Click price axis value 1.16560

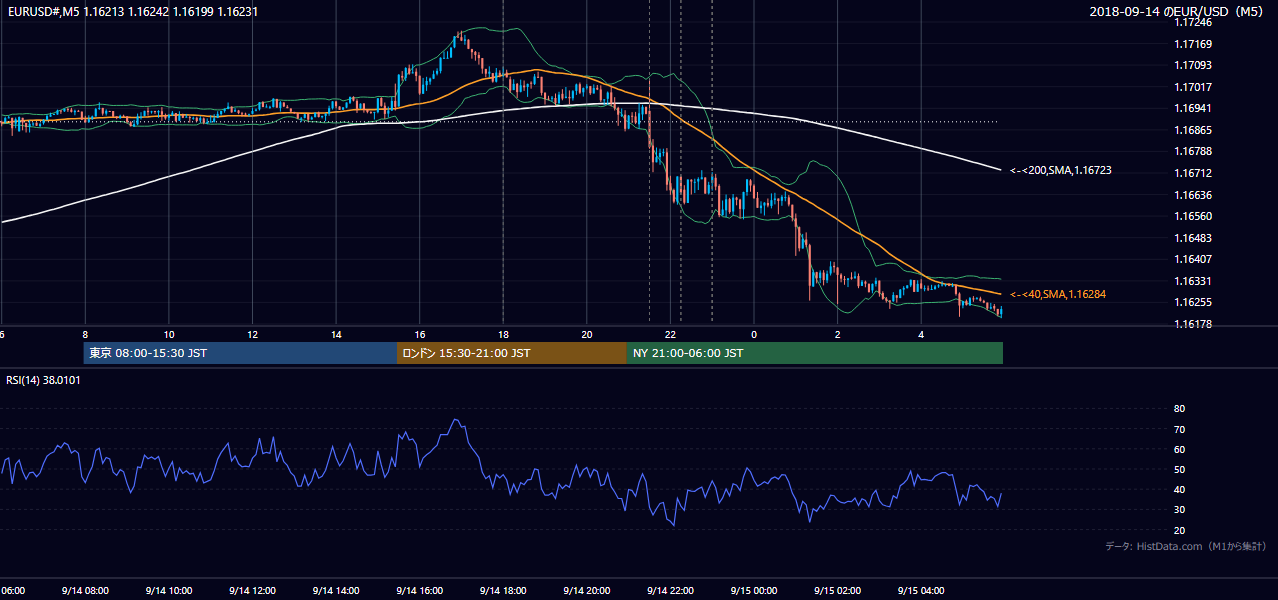pyautogui.click(x=1193, y=216)
